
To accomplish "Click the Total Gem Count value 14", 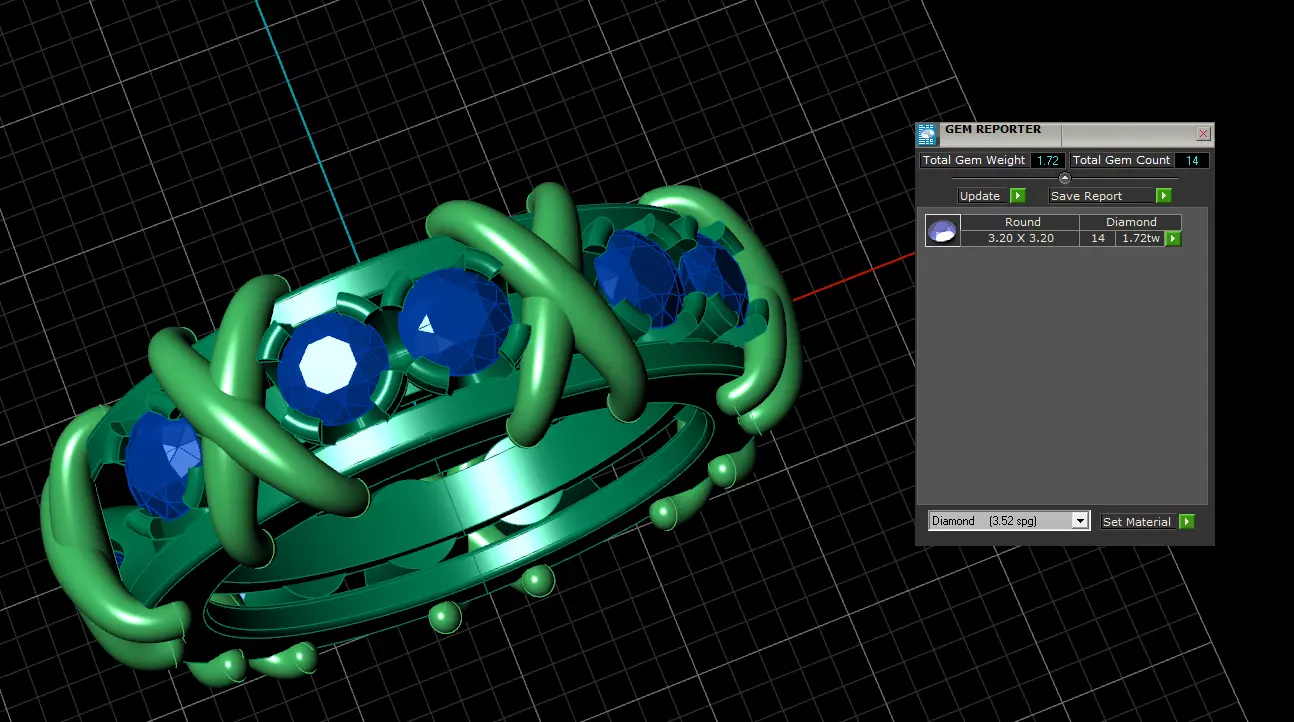I will [1192, 160].
